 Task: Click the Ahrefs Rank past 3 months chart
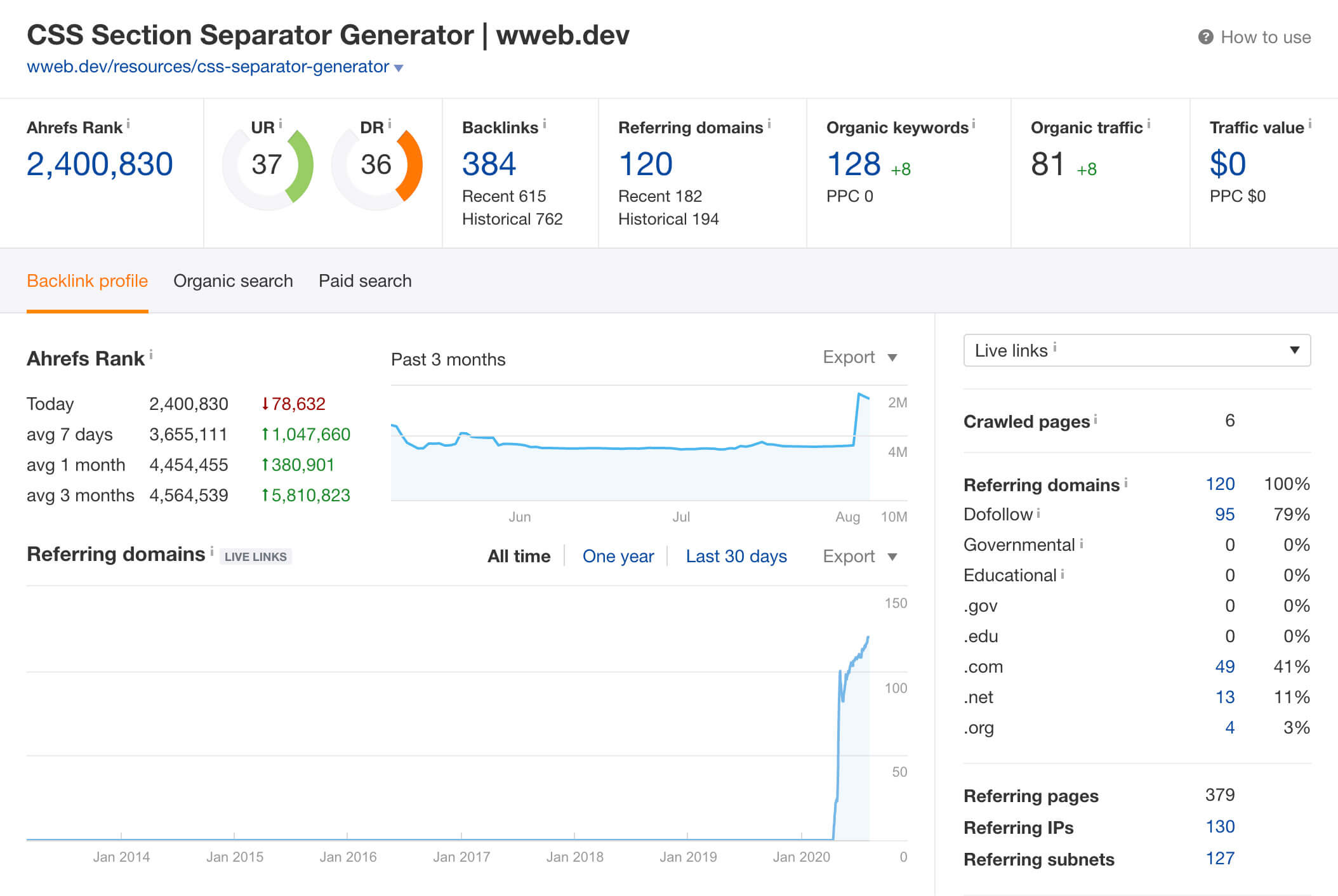630,443
